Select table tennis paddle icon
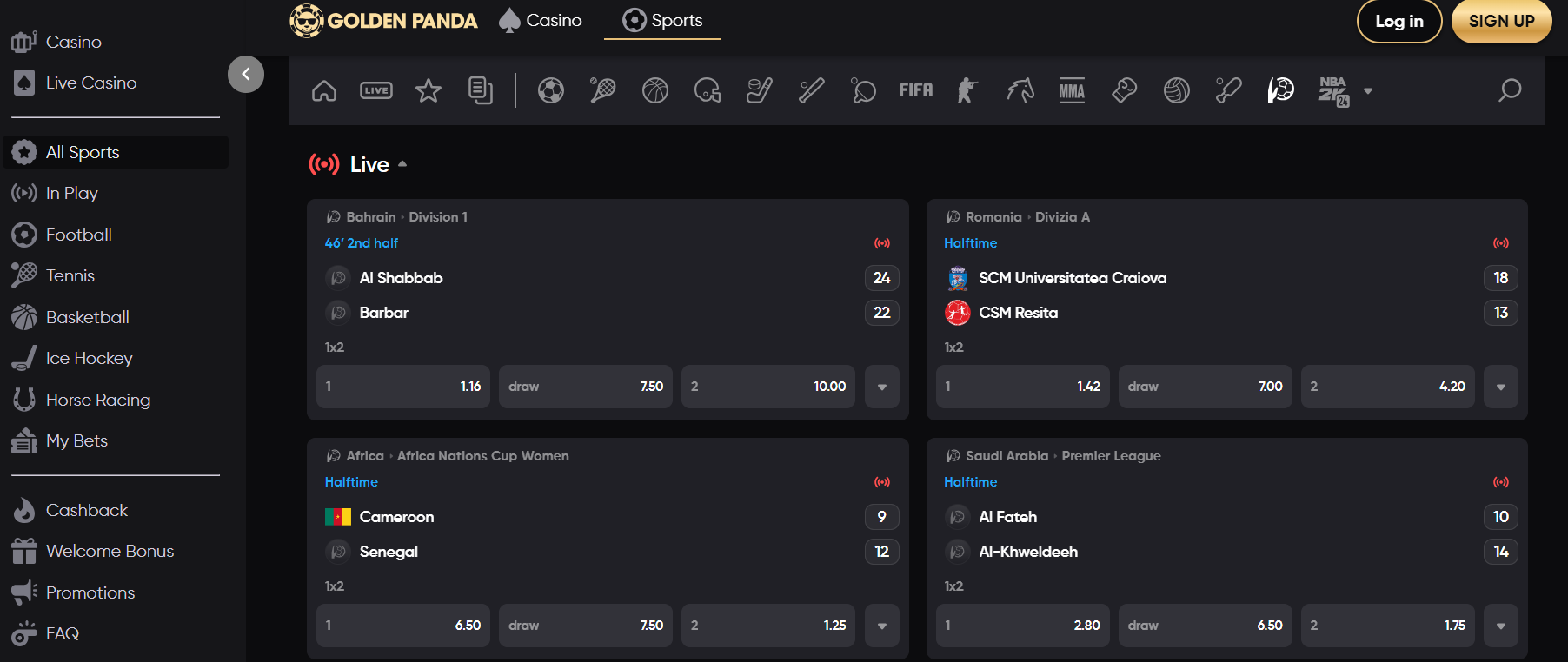The image size is (1568, 662). click(864, 90)
